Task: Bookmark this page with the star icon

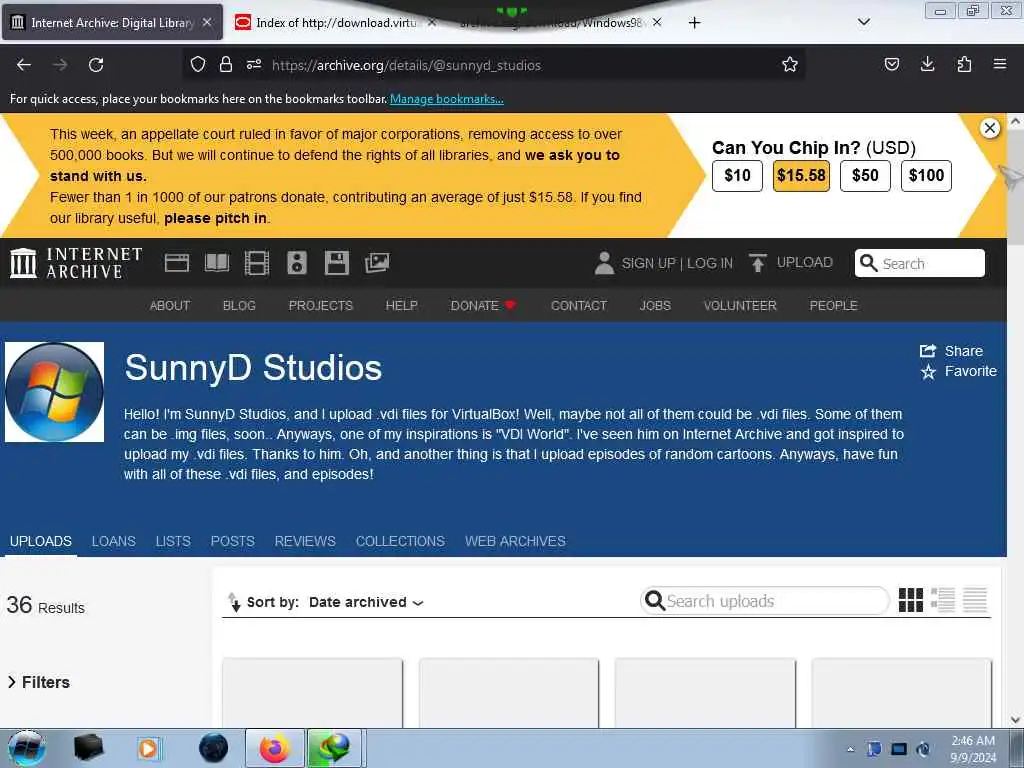Action: 790,64
